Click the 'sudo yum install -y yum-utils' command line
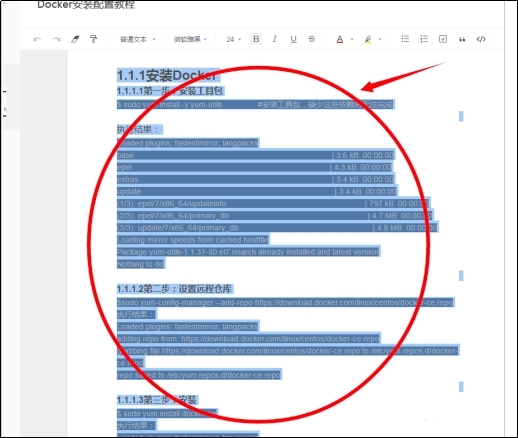This screenshot has width=518, height=438. 256,105
